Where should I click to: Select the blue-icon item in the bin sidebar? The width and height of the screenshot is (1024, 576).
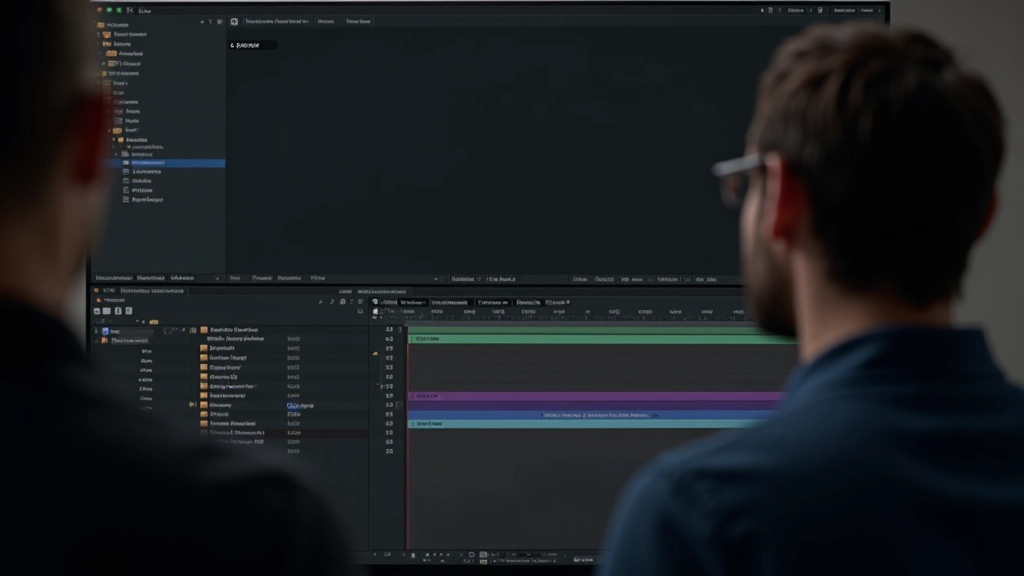click(110, 331)
